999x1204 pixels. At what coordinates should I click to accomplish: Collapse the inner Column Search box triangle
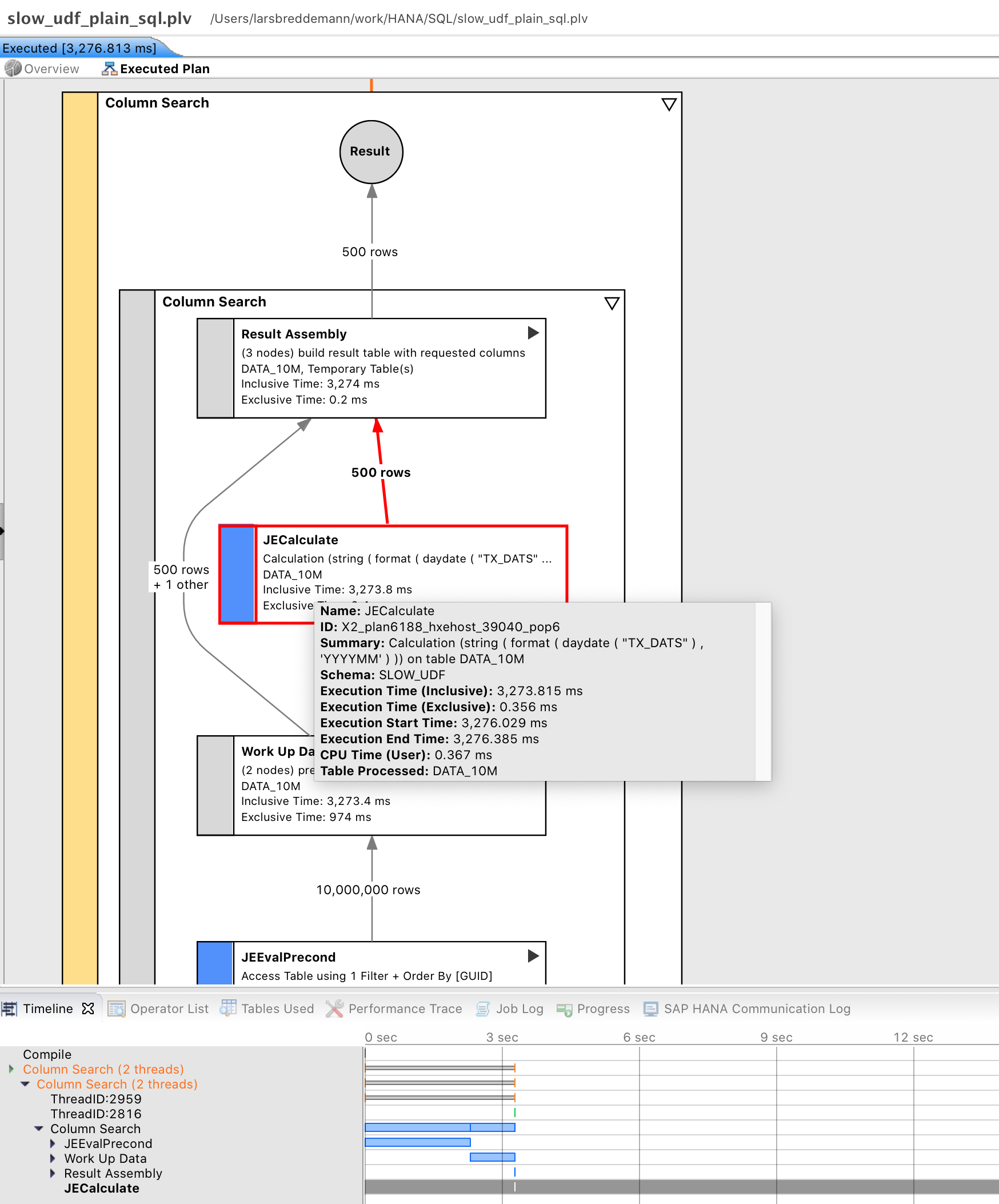612,304
